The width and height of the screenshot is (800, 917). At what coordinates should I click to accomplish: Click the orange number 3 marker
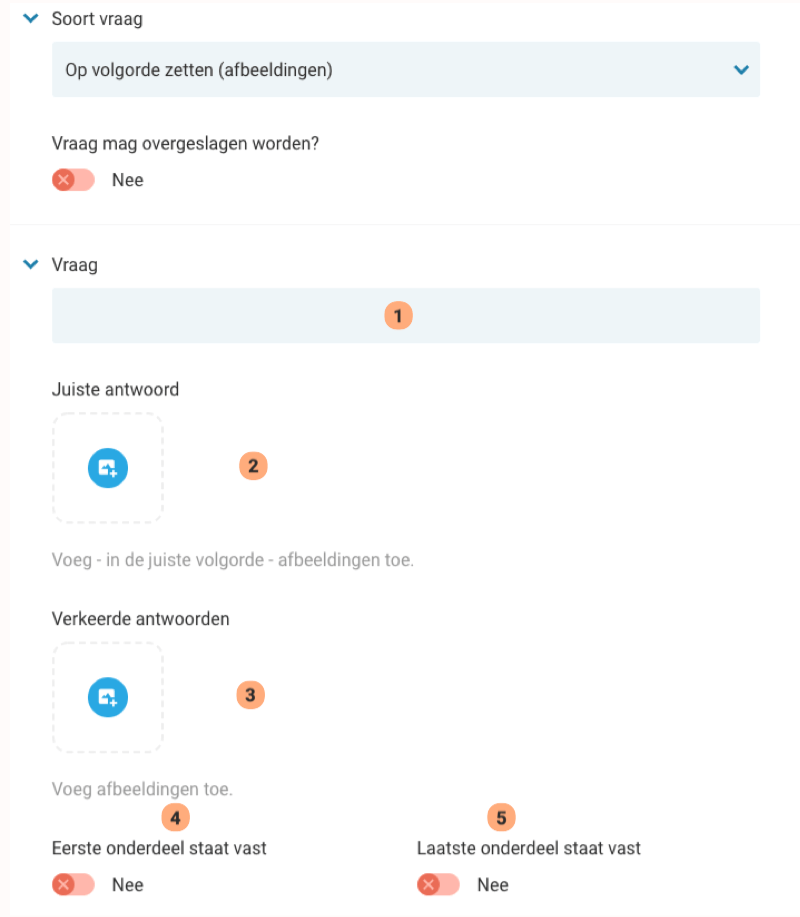[x=250, y=694]
